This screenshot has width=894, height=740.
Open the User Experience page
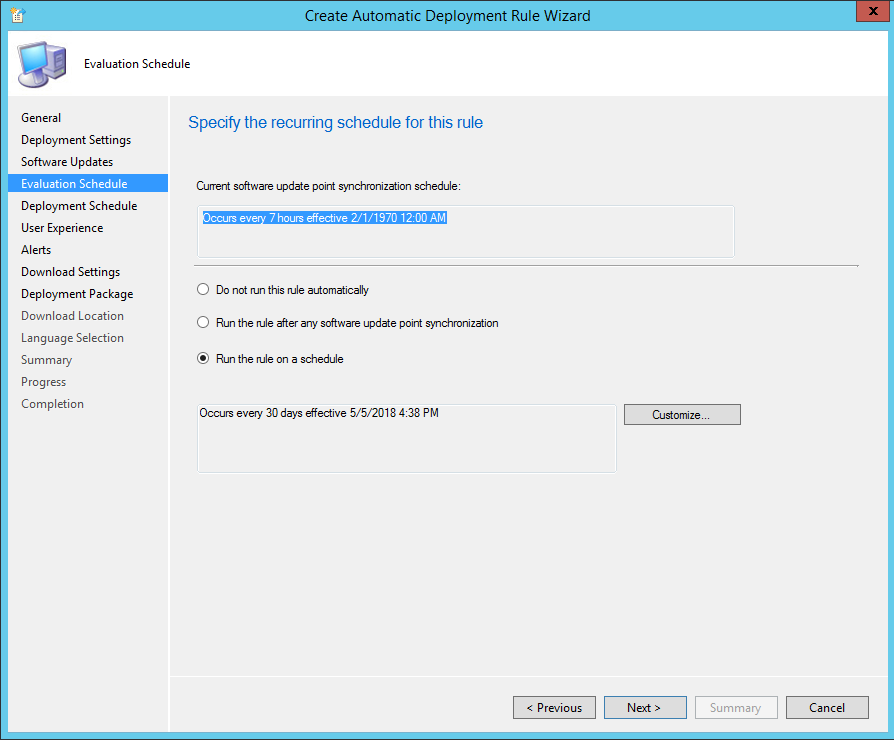(62, 228)
